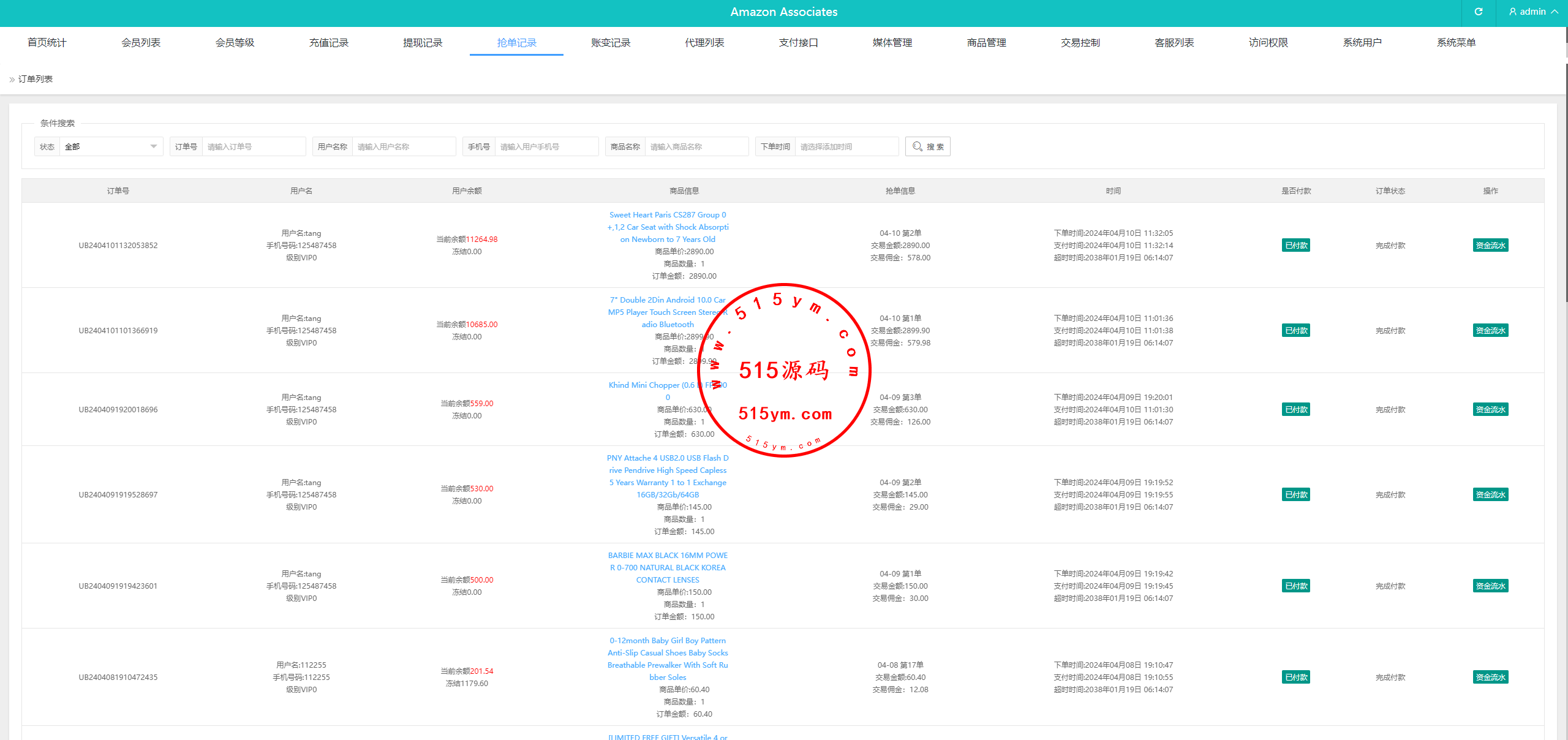The width and height of the screenshot is (1568, 740).
Task: Go to the 提现记录 tab
Action: (x=423, y=42)
